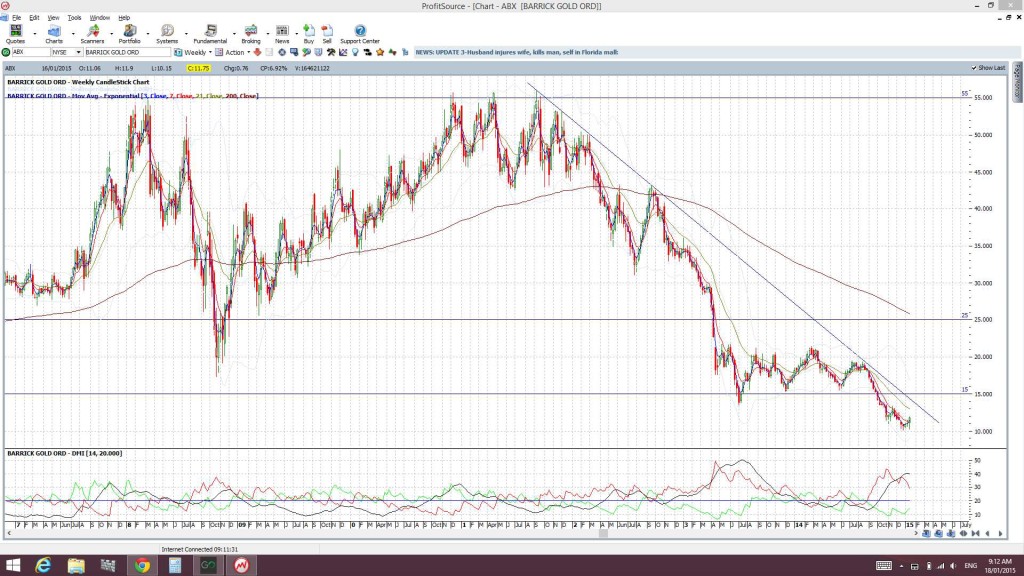Open the Window menu

click(99, 18)
